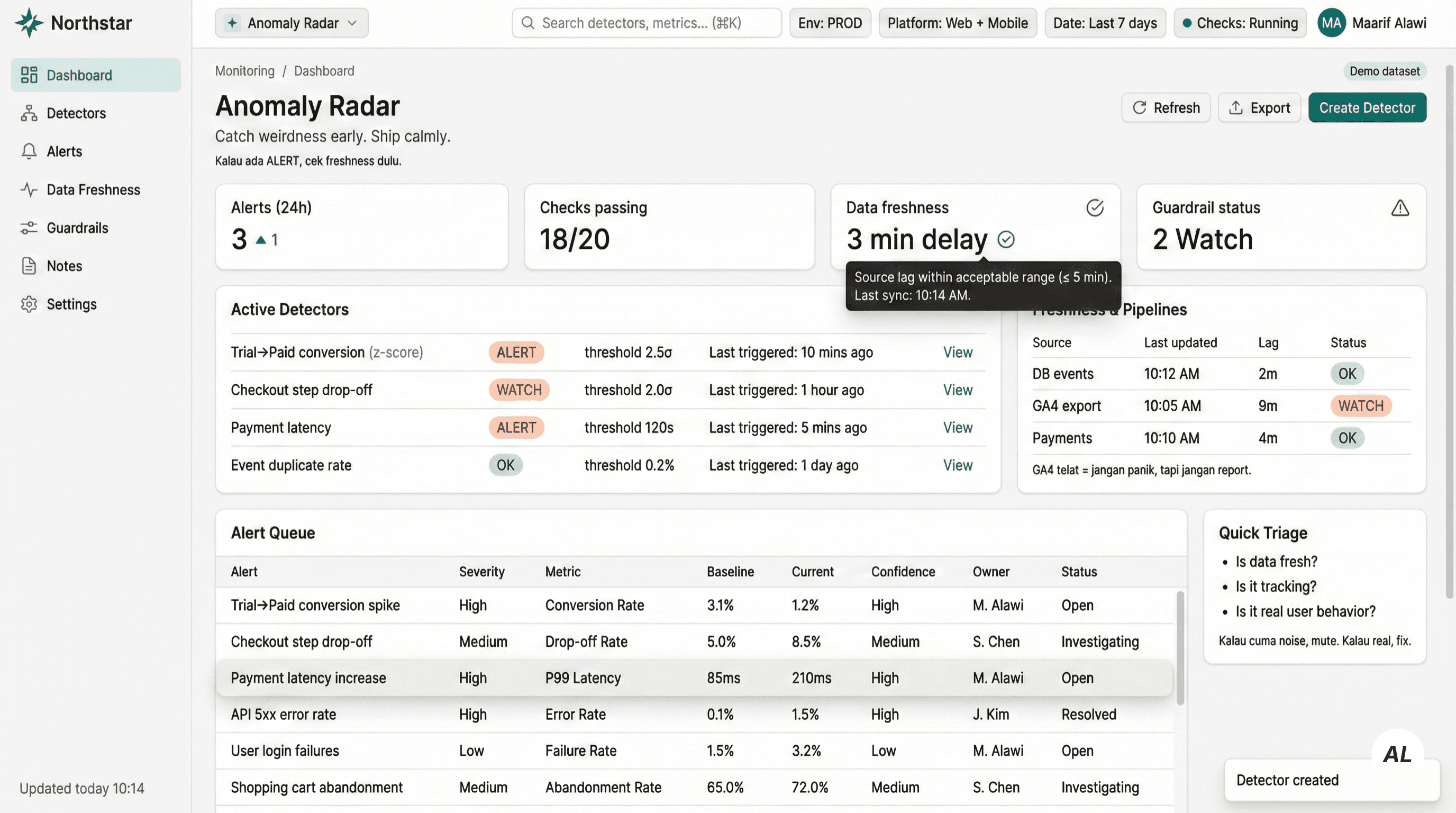This screenshot has height=813, width=1456.
Task: Click the Alerts bell icon
Action: [29, 151]
